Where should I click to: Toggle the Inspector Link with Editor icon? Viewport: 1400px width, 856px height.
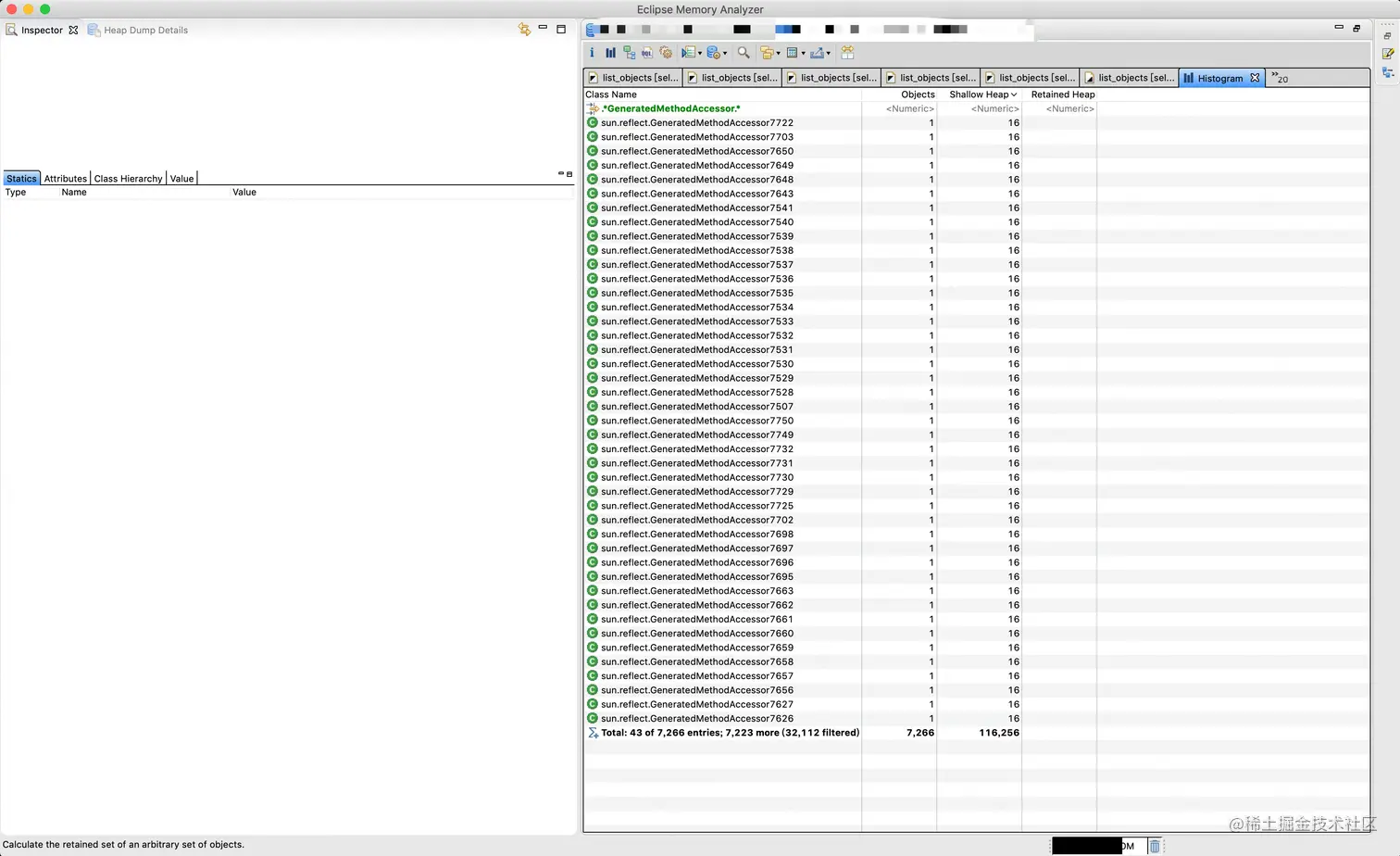coord(524,30)
